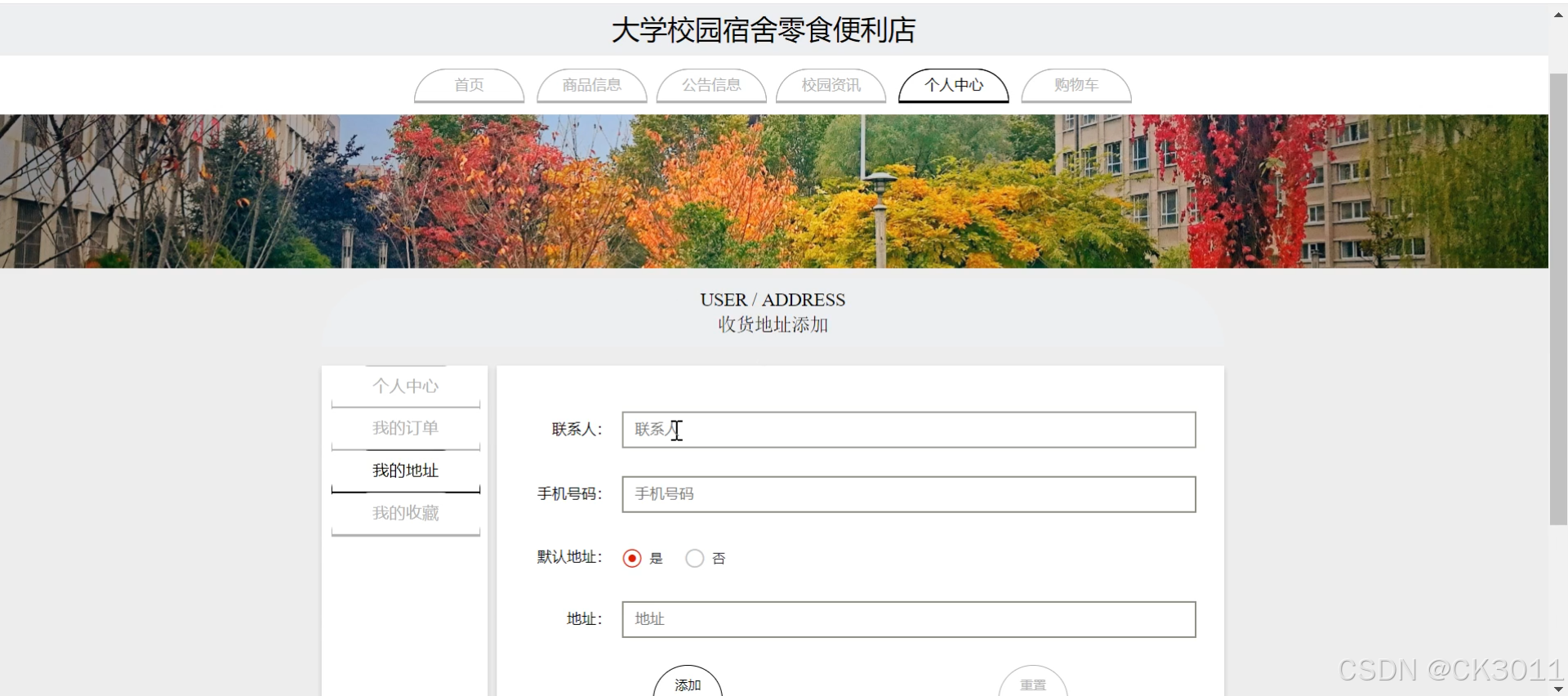Viewport: 1568px width, 696px height.
Task: Open the 购物车 tab
Action: click(x=1076, y=85)
